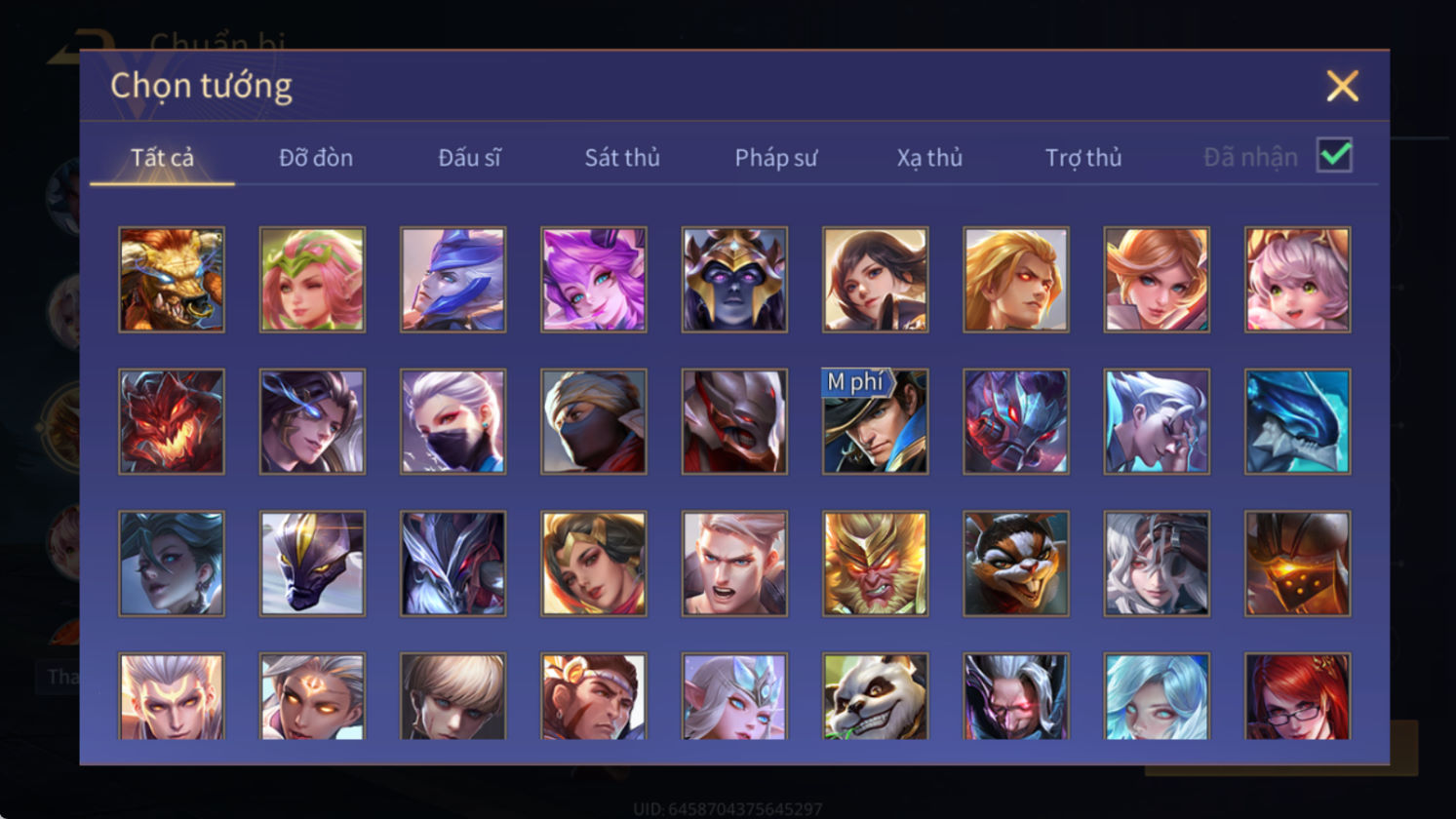Choose the panda hero portrait
Image resolution: width=1456 pixels, height=819 pixels.
point(876,696)
